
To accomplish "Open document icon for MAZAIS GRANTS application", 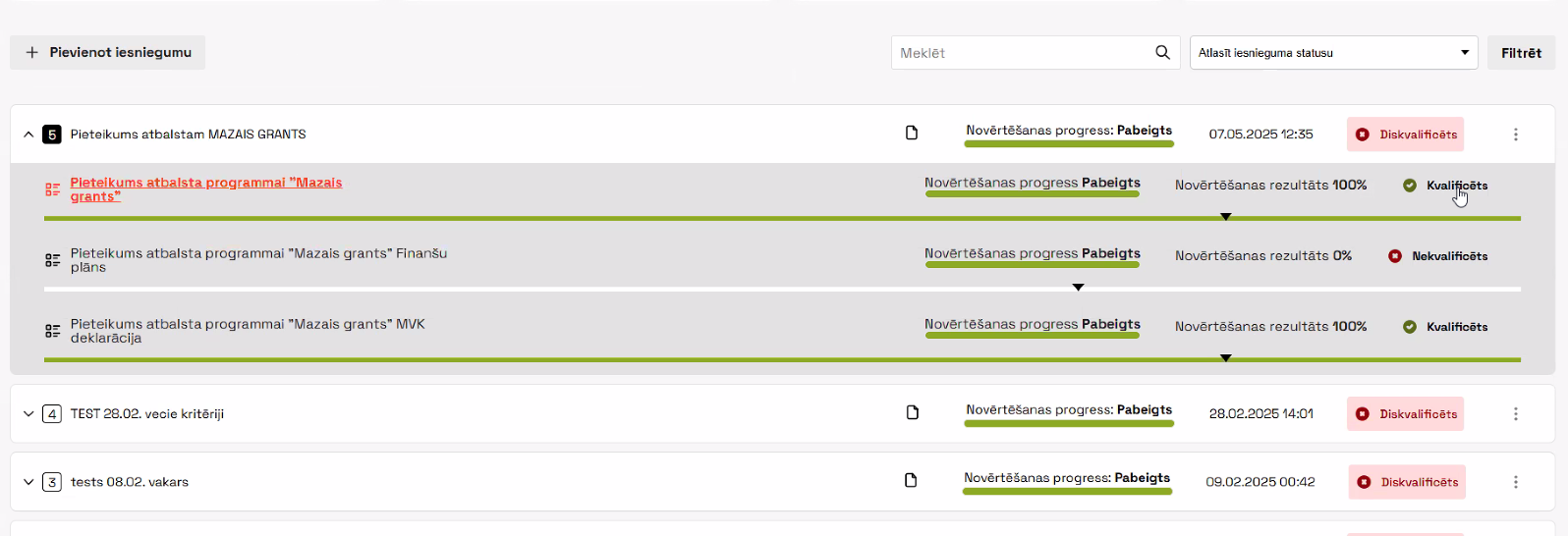I will [x=912, y=133].
